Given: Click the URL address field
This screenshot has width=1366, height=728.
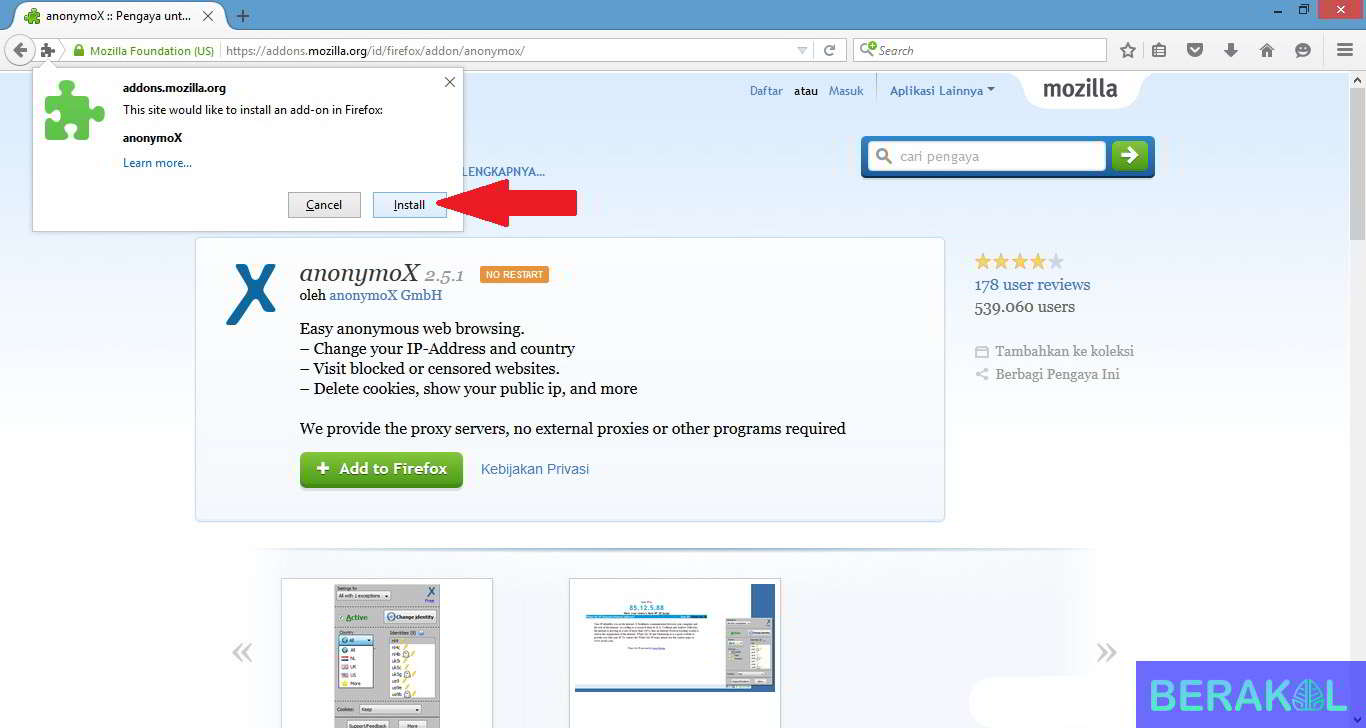Looking at the screenshot, I should [508, 51].
